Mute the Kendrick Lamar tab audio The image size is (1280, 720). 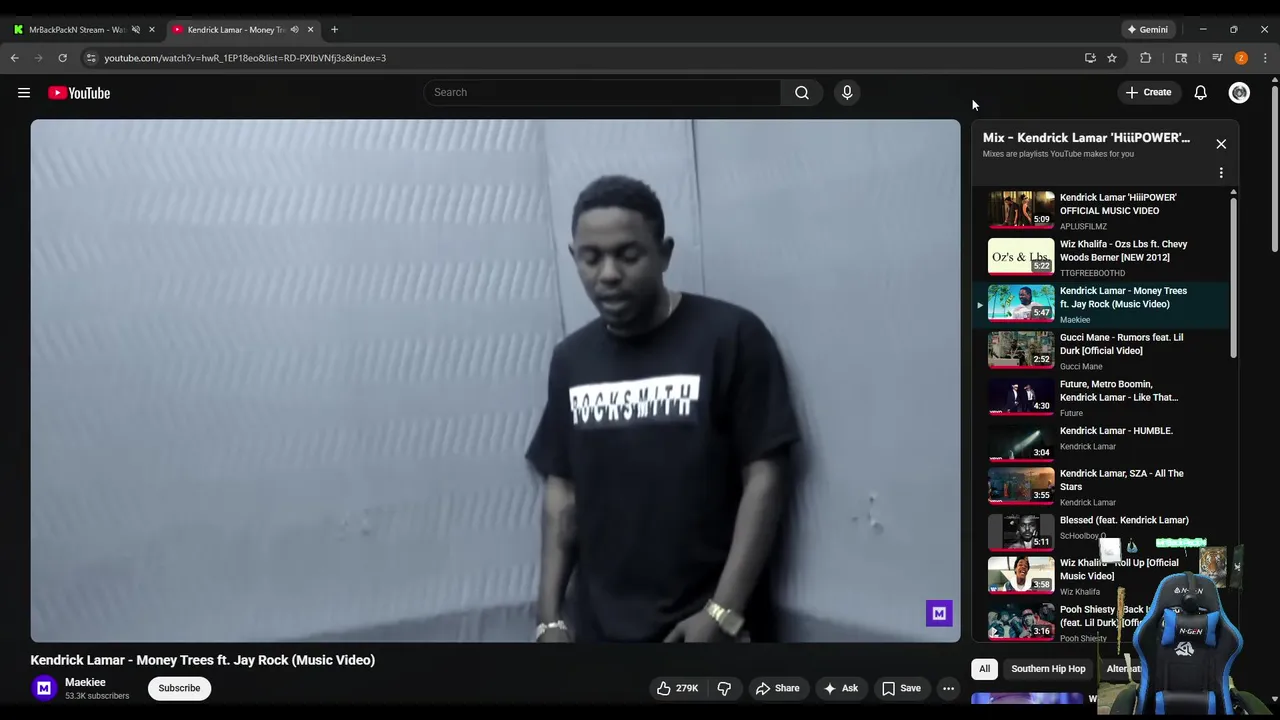click(x=294, y=29)
